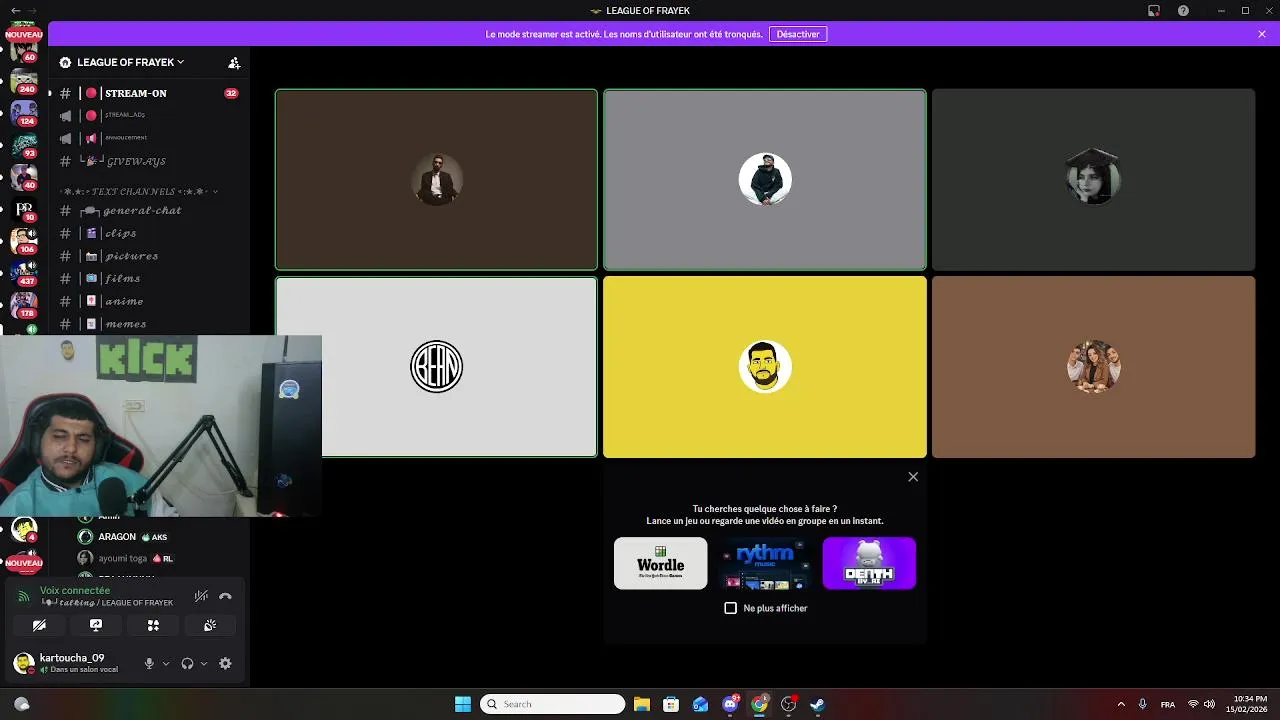Open the memes channel
This screenshot has width=1280, height=720.
tap(148, 324)
